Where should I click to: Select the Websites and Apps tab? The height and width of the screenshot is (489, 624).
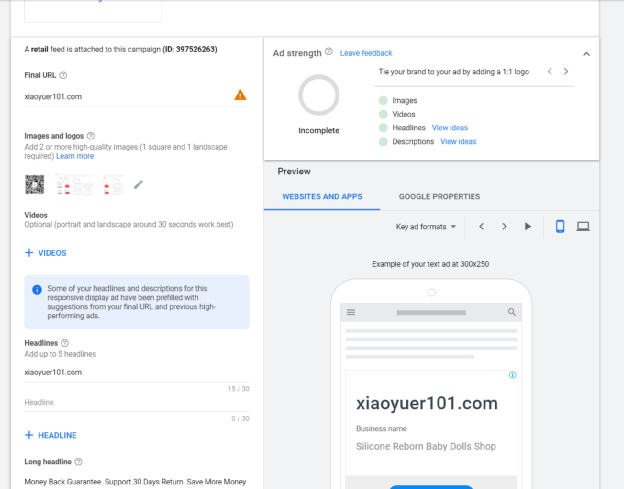click(322, 197)
